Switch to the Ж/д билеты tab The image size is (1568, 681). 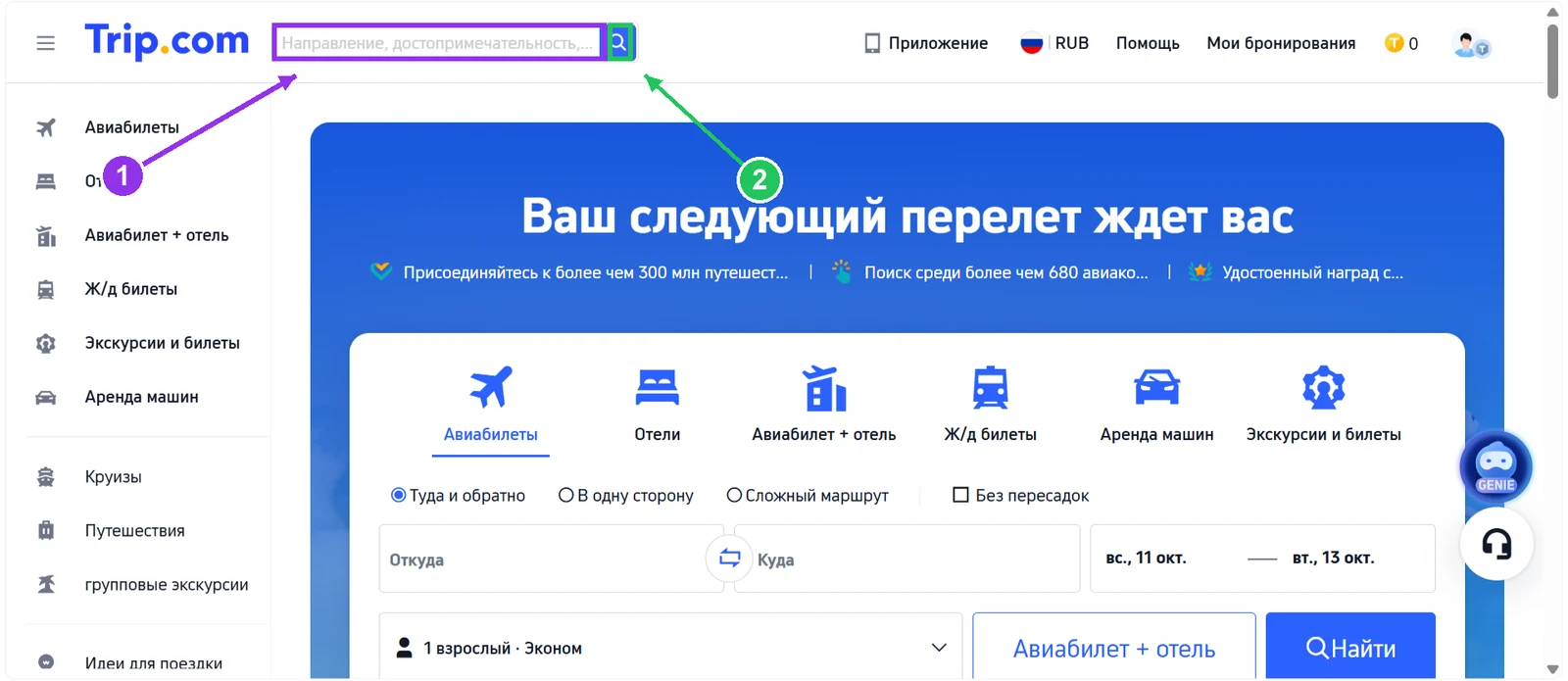click(x=990, y=404)
